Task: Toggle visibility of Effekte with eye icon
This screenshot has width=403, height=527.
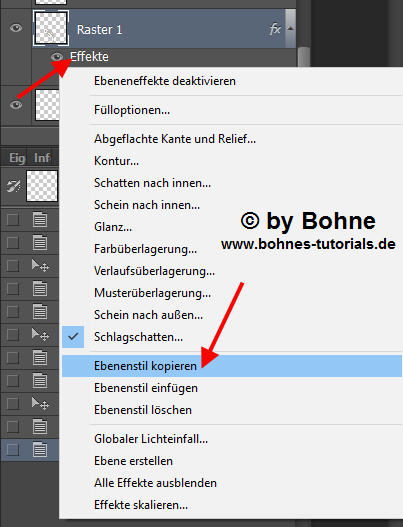Action: tap(57, 56)
